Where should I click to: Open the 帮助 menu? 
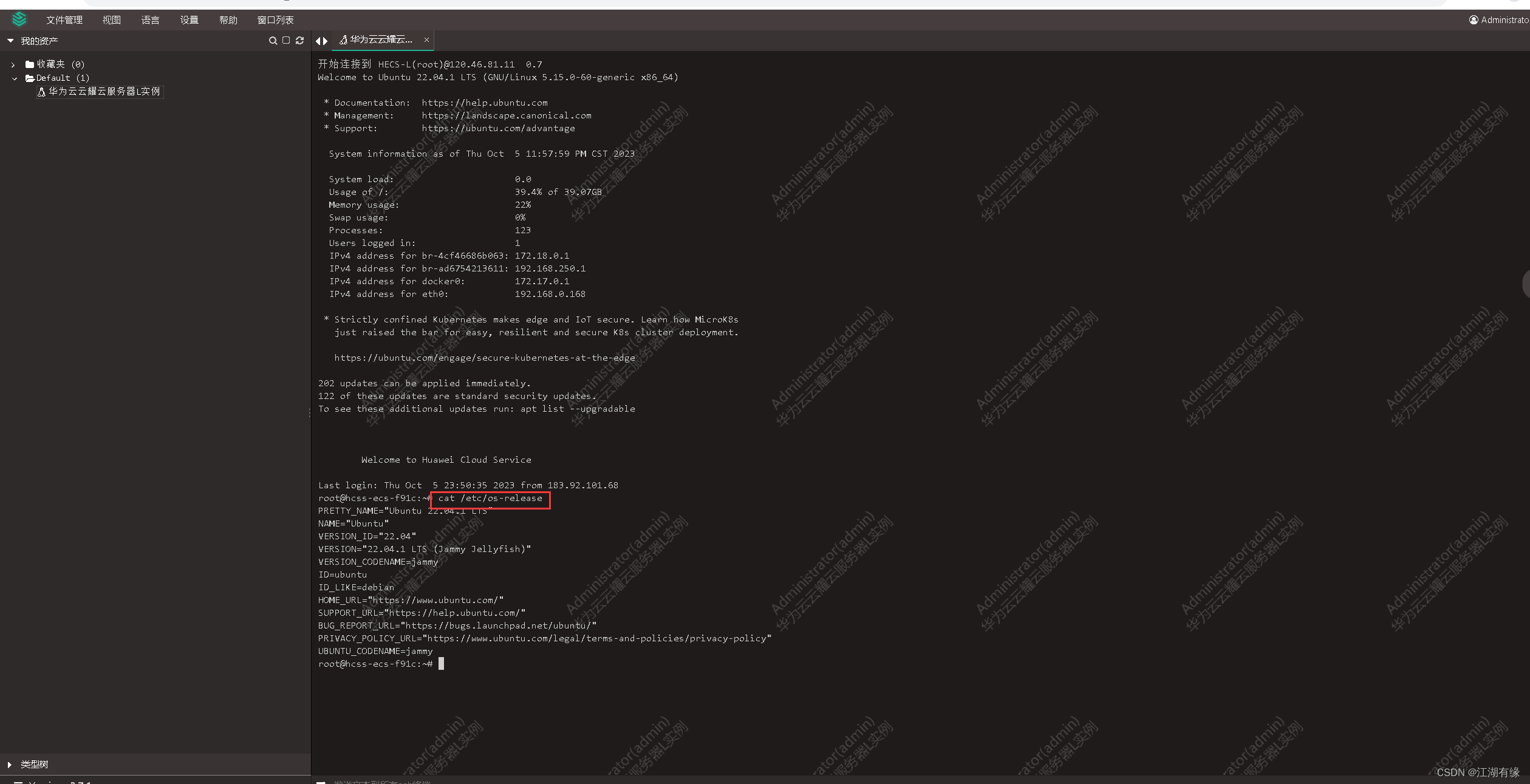tap(228, 20)
